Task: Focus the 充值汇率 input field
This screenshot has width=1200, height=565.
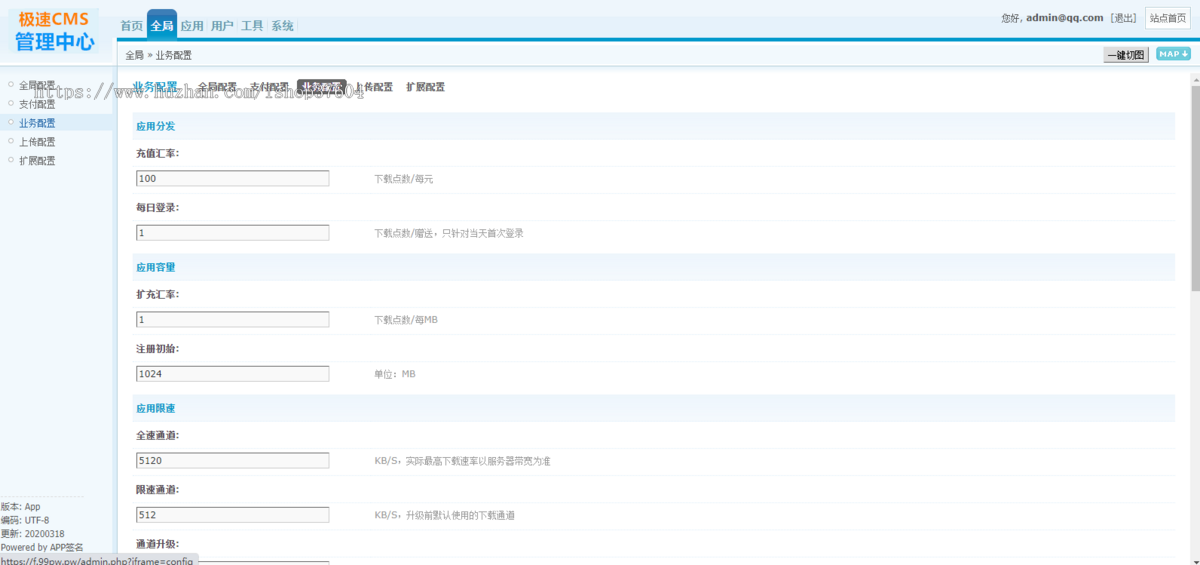Action: [x=232, y=178]
